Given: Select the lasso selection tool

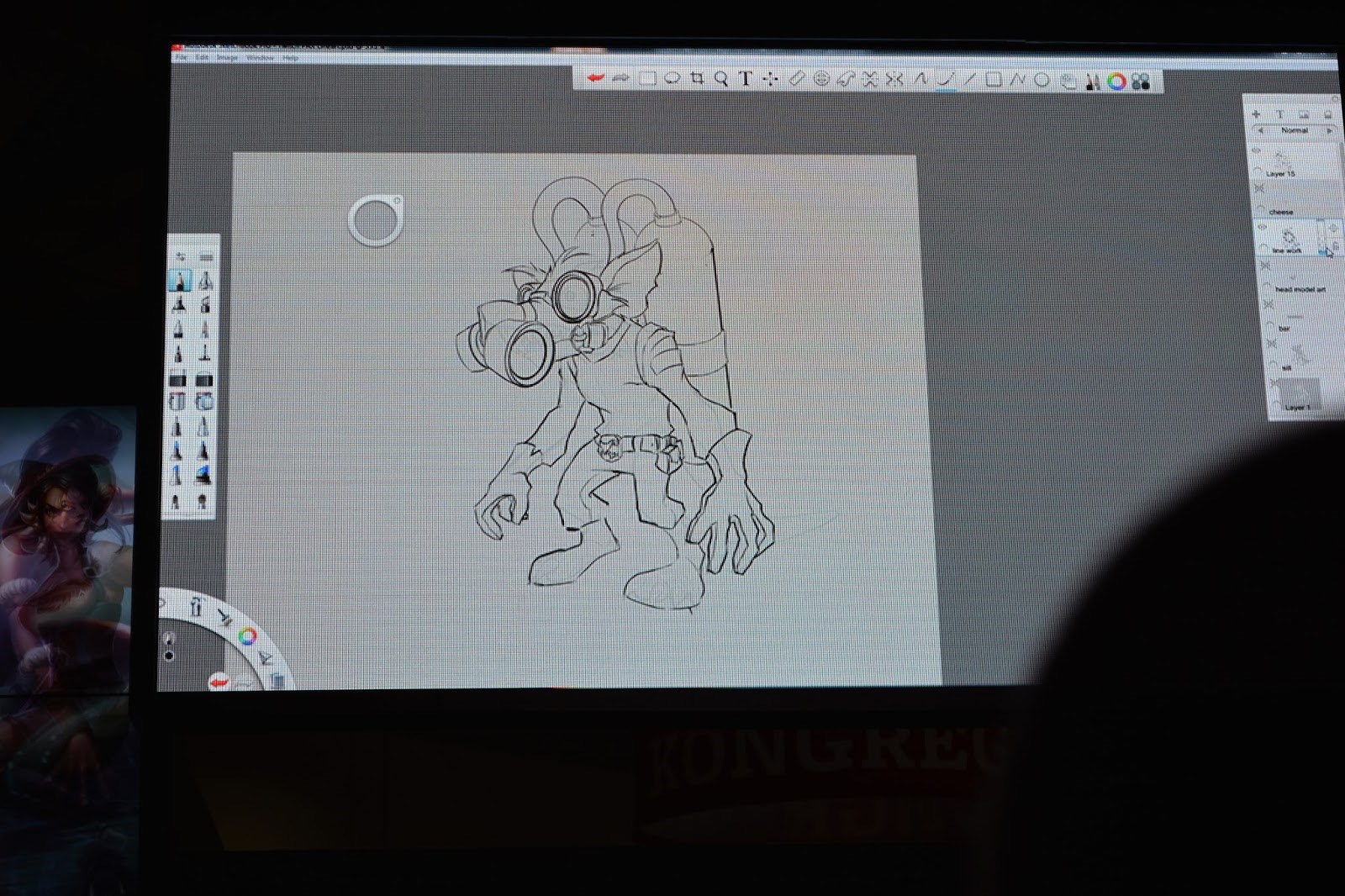Looking at the screenshot, I should (x=672, y=79).
